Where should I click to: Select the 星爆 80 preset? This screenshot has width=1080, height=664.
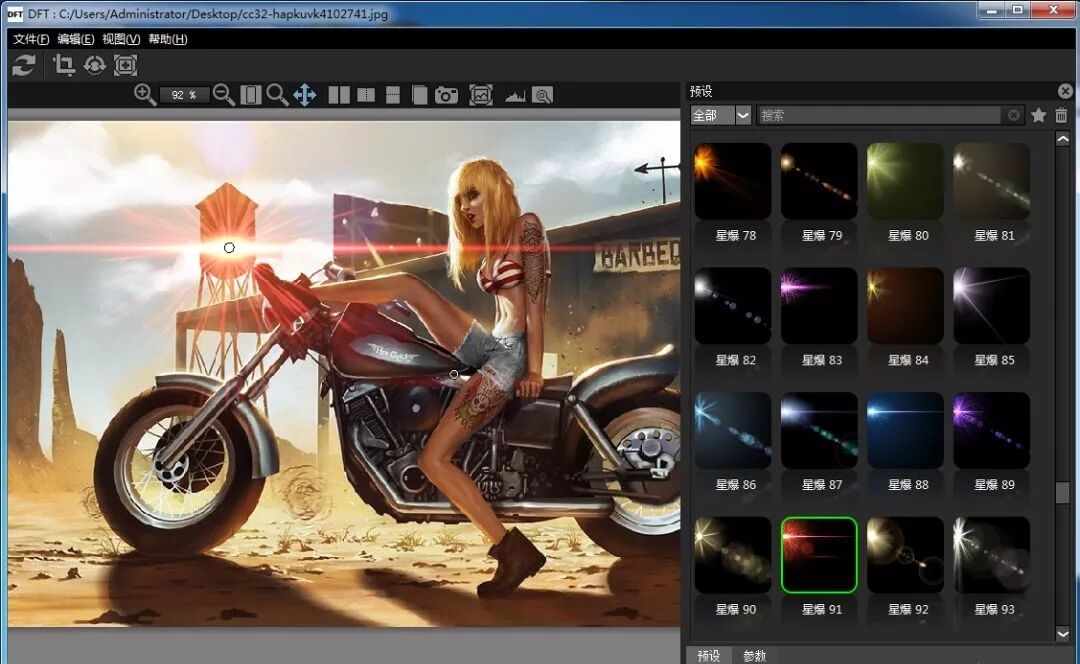point(905,181)
